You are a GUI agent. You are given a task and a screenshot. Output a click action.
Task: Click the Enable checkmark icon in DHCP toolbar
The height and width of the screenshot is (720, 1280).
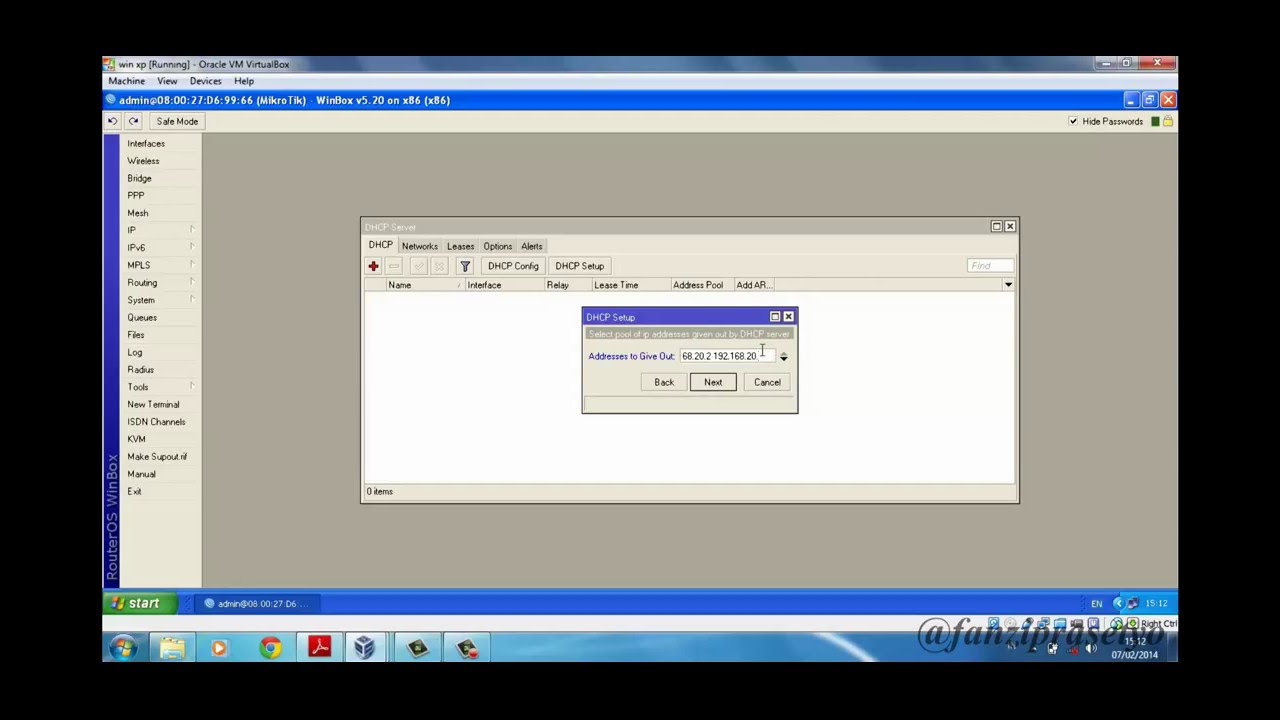(x=418, y=266)
